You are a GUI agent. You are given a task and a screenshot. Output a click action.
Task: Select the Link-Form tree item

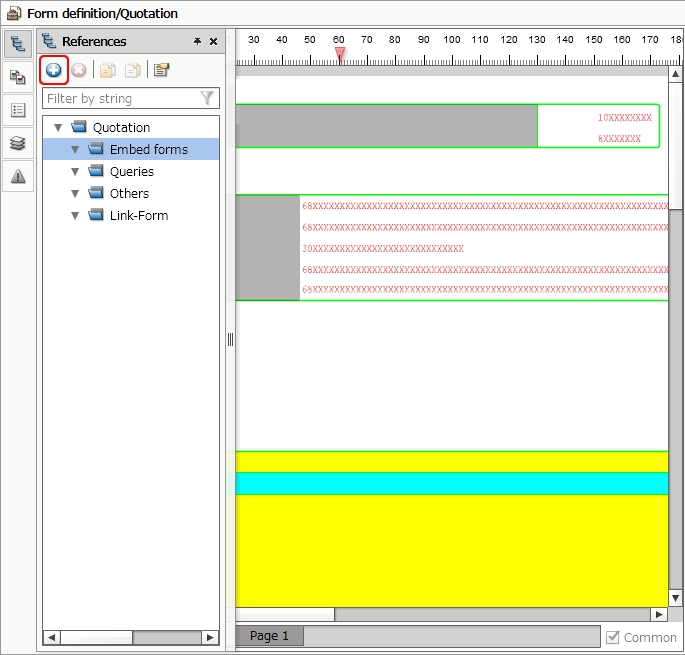click(x=139, y=215)
